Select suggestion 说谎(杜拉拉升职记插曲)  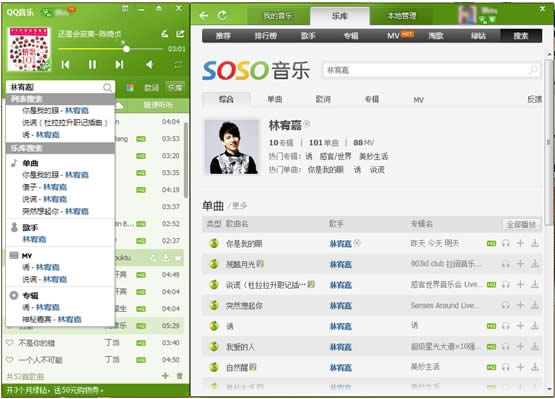(x=65, y=122)
